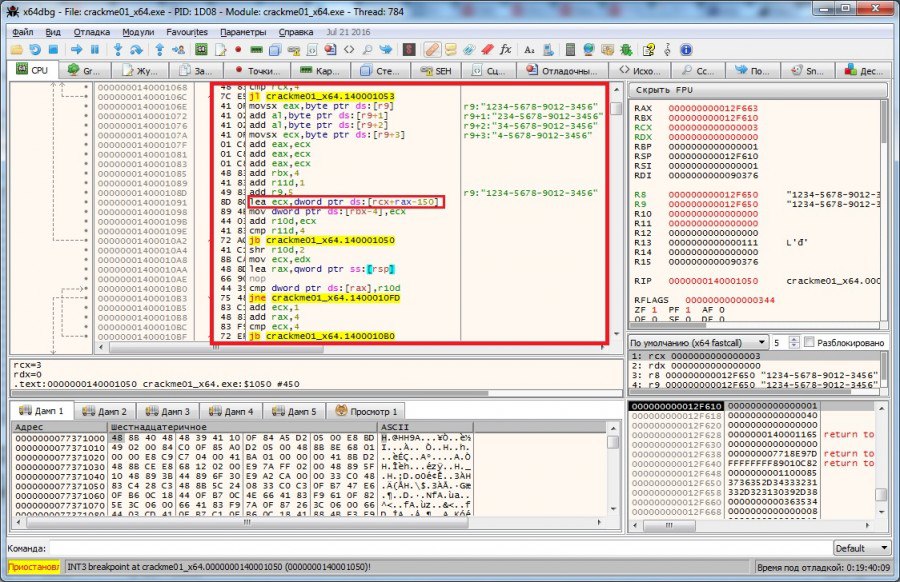Click the pause execution icon
The height and width of the screenshot is (582, 900).
pos(95,48)
